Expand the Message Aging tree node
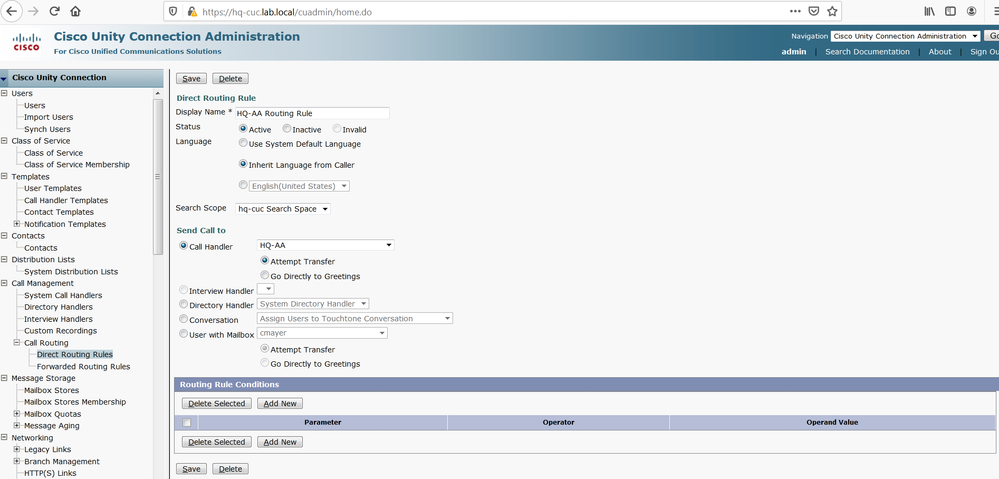This screenshot has width=999, height=479. (x=17, y=425)
